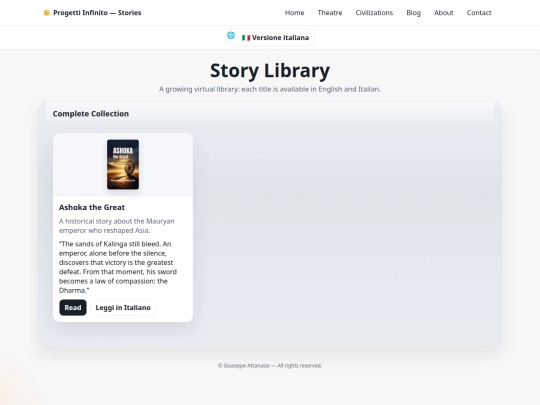Image resolution: width=540 pixels, height=405 pixels.
Task: Click the library subtitle about English and Italian
Action: [270, 89]
